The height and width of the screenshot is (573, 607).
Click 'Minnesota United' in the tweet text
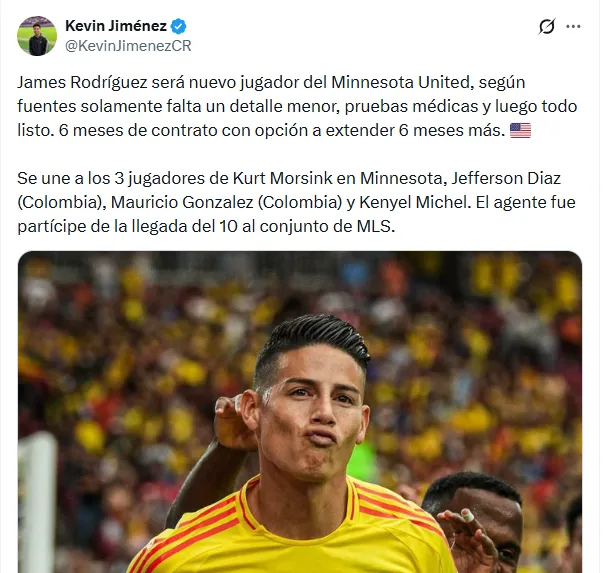click(403, 82)
